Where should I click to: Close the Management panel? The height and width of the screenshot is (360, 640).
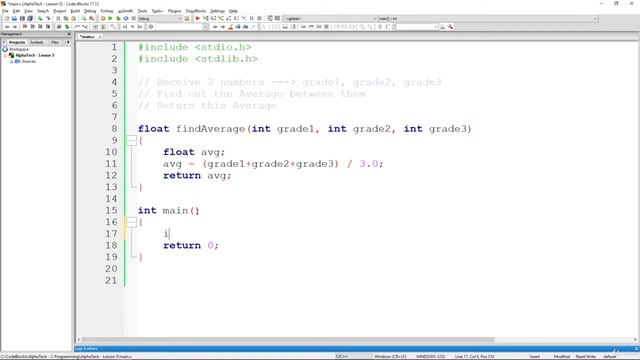[69, 34]
